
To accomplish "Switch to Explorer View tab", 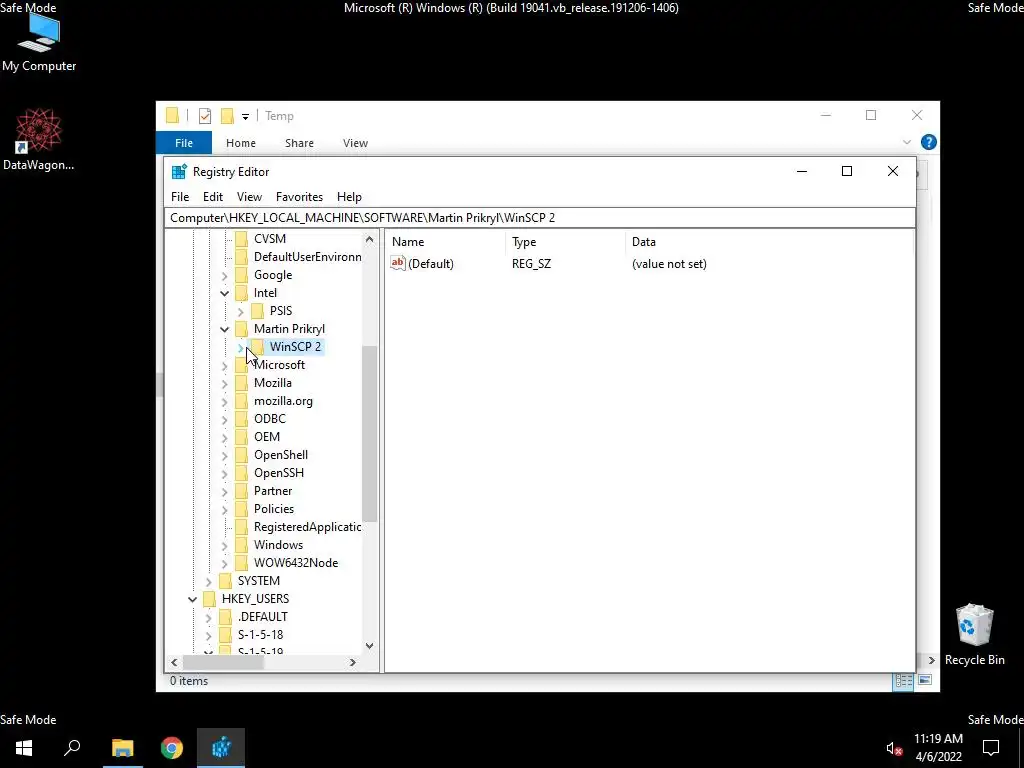I will click(x=355, y=143).
